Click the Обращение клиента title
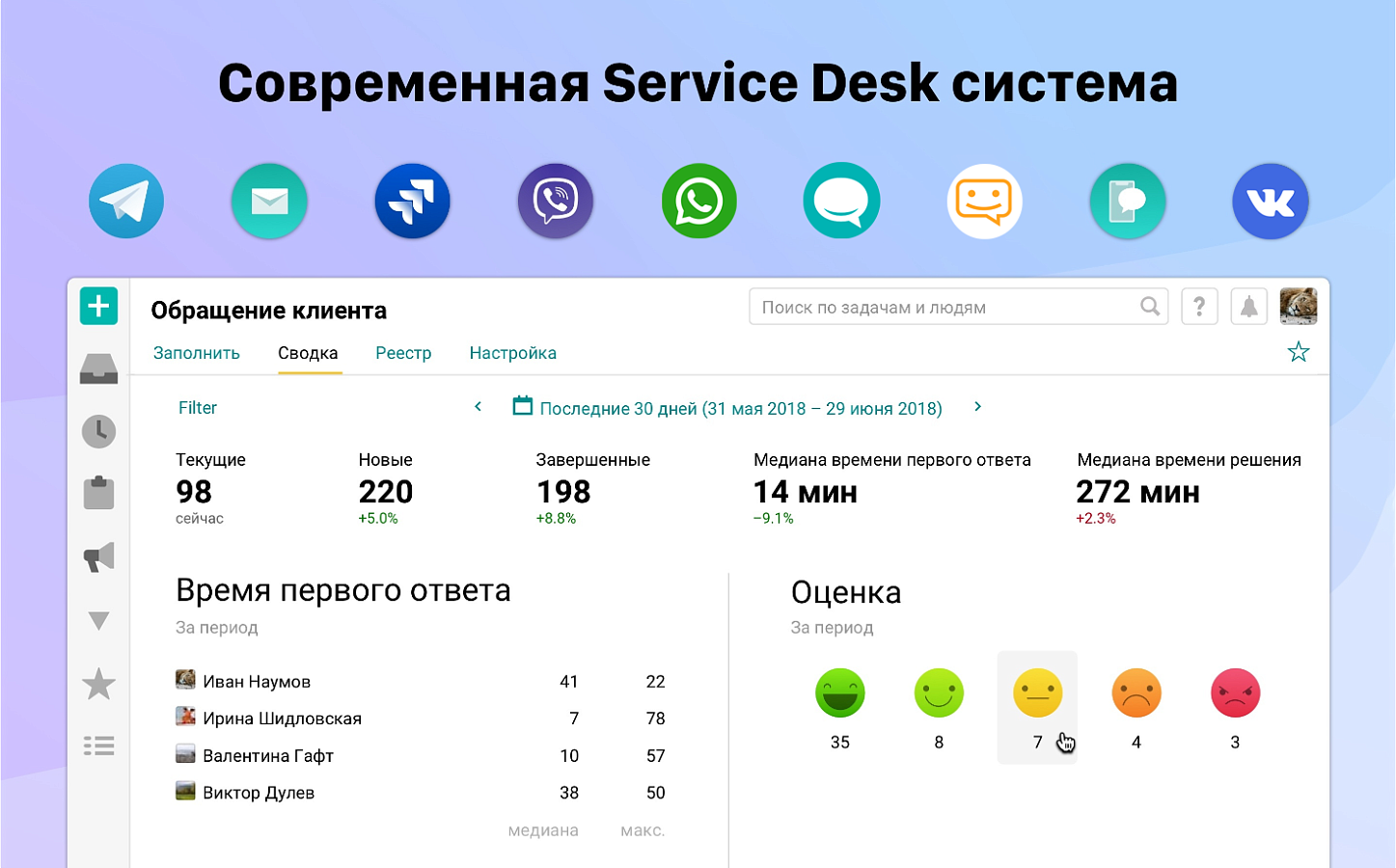This screenshot has width=1396, height=868. click(269, 311)
